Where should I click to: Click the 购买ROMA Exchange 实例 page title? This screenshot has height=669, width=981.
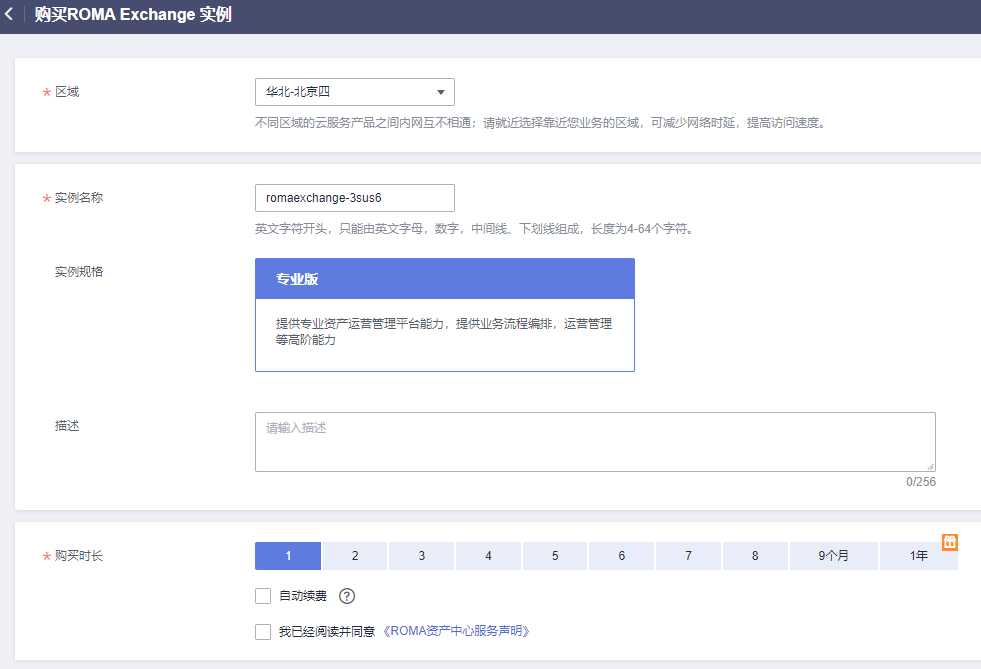133,14
